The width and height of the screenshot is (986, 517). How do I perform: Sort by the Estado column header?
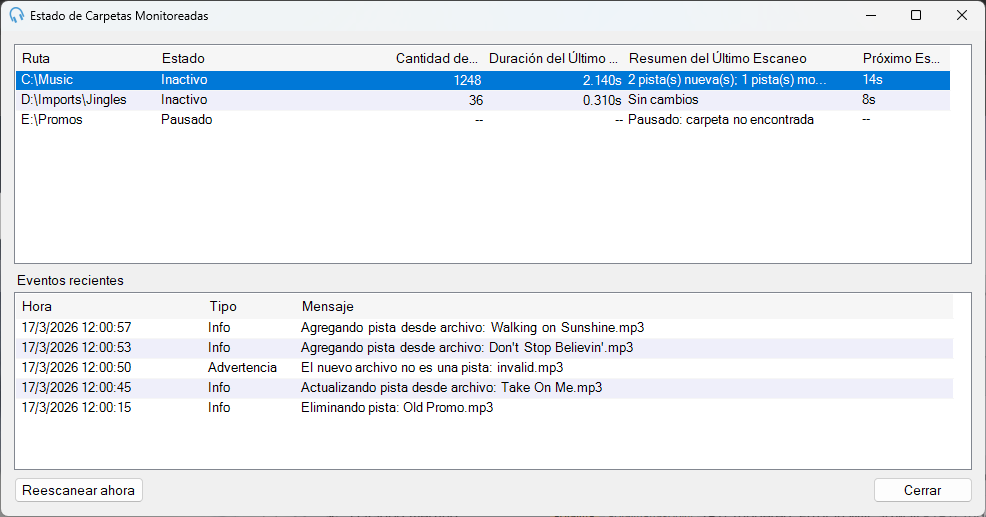[x=183, y=58]
